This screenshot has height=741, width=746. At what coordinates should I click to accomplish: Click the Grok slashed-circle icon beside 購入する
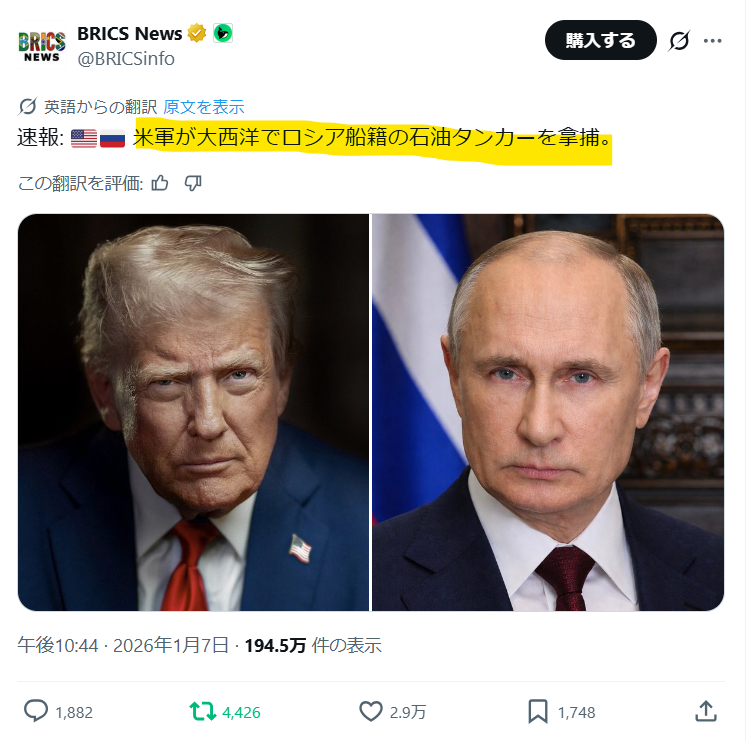coord(679,40)
